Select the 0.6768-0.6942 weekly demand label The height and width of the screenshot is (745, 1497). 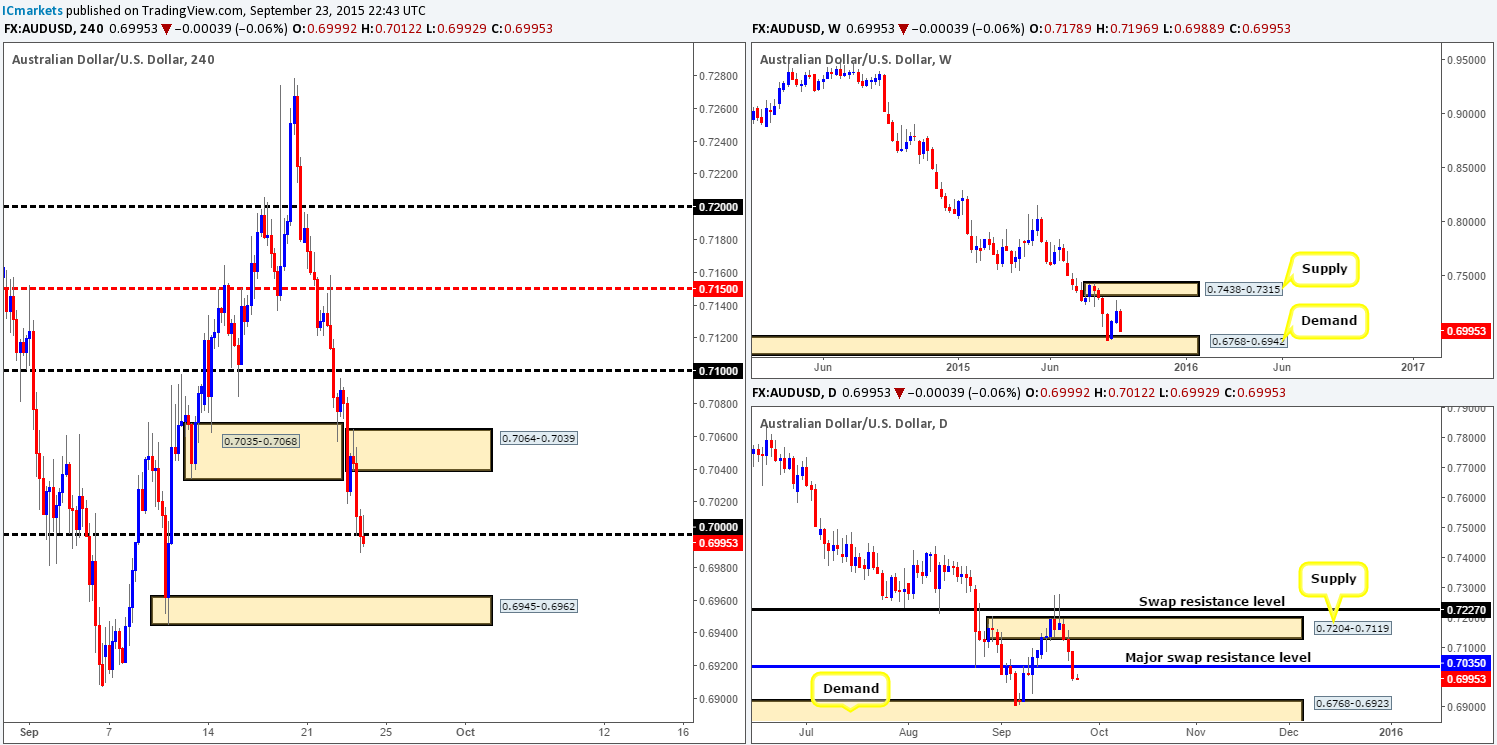pos(1250,340)
